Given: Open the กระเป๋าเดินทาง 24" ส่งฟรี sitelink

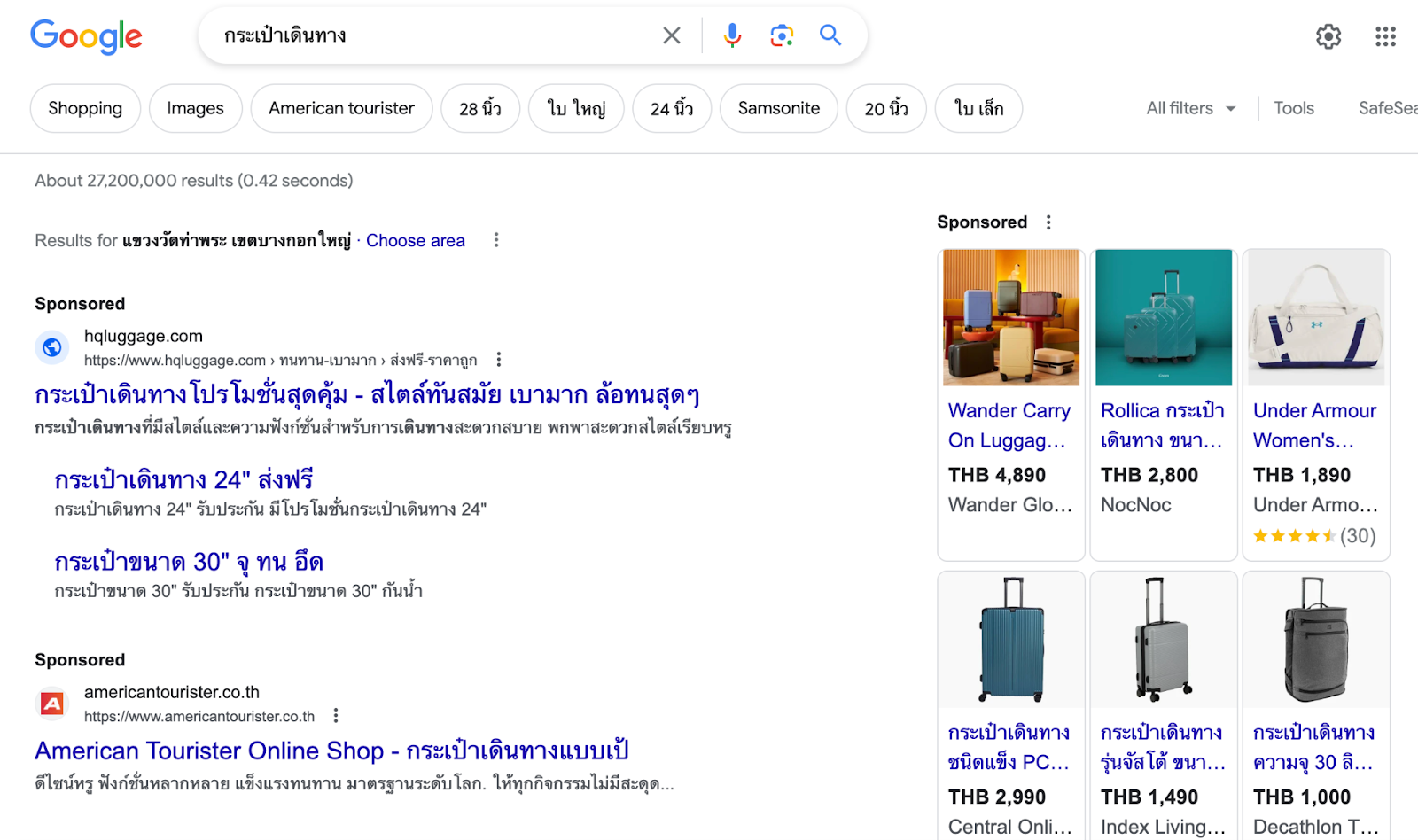Looking at the screenshot, I should click(x=183, y=479).
